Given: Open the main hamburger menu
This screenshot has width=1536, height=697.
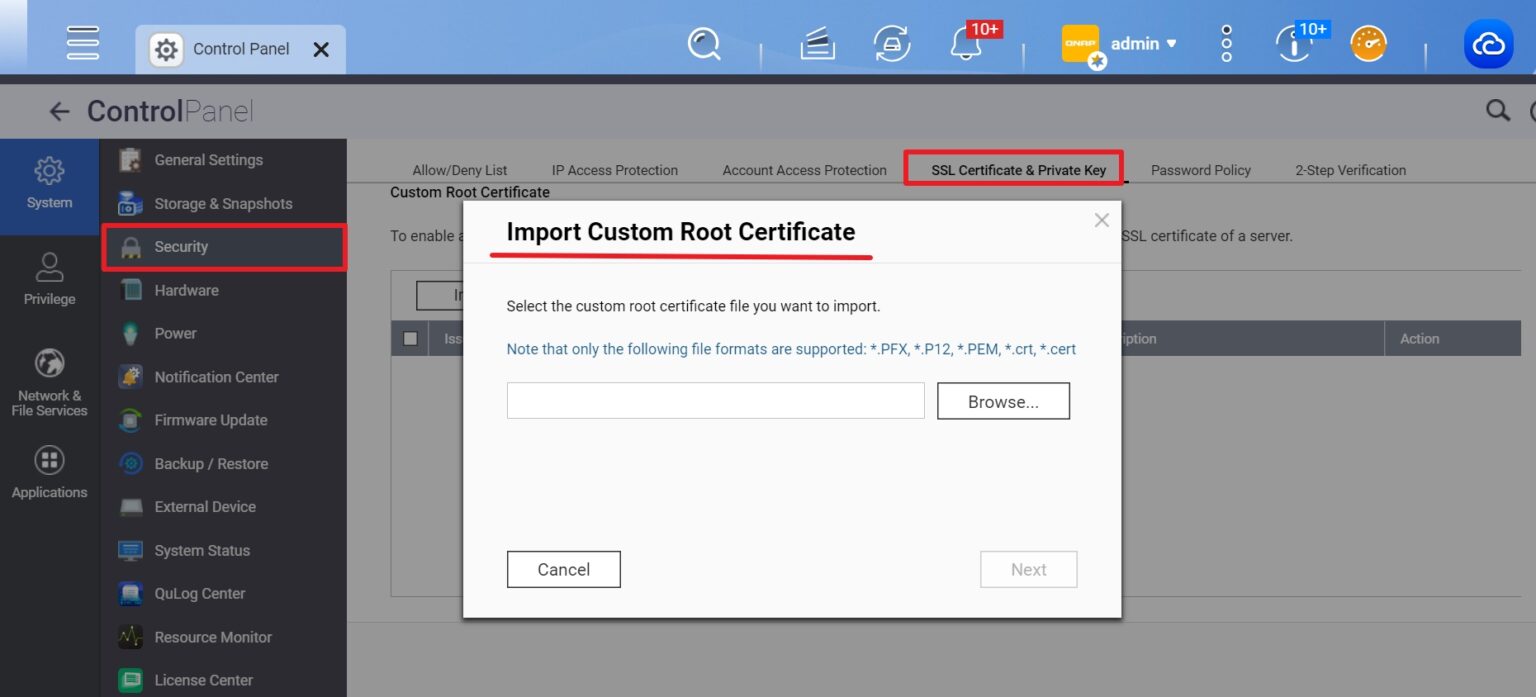Looking at the screenshot, I should 83,43.
